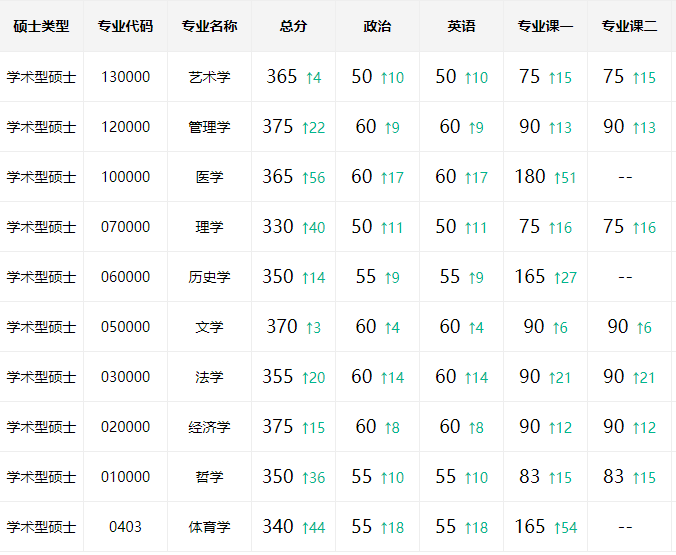Click the 艺术学 major name
The height and width of the screenshot is (555, 676).
(209, 77)
